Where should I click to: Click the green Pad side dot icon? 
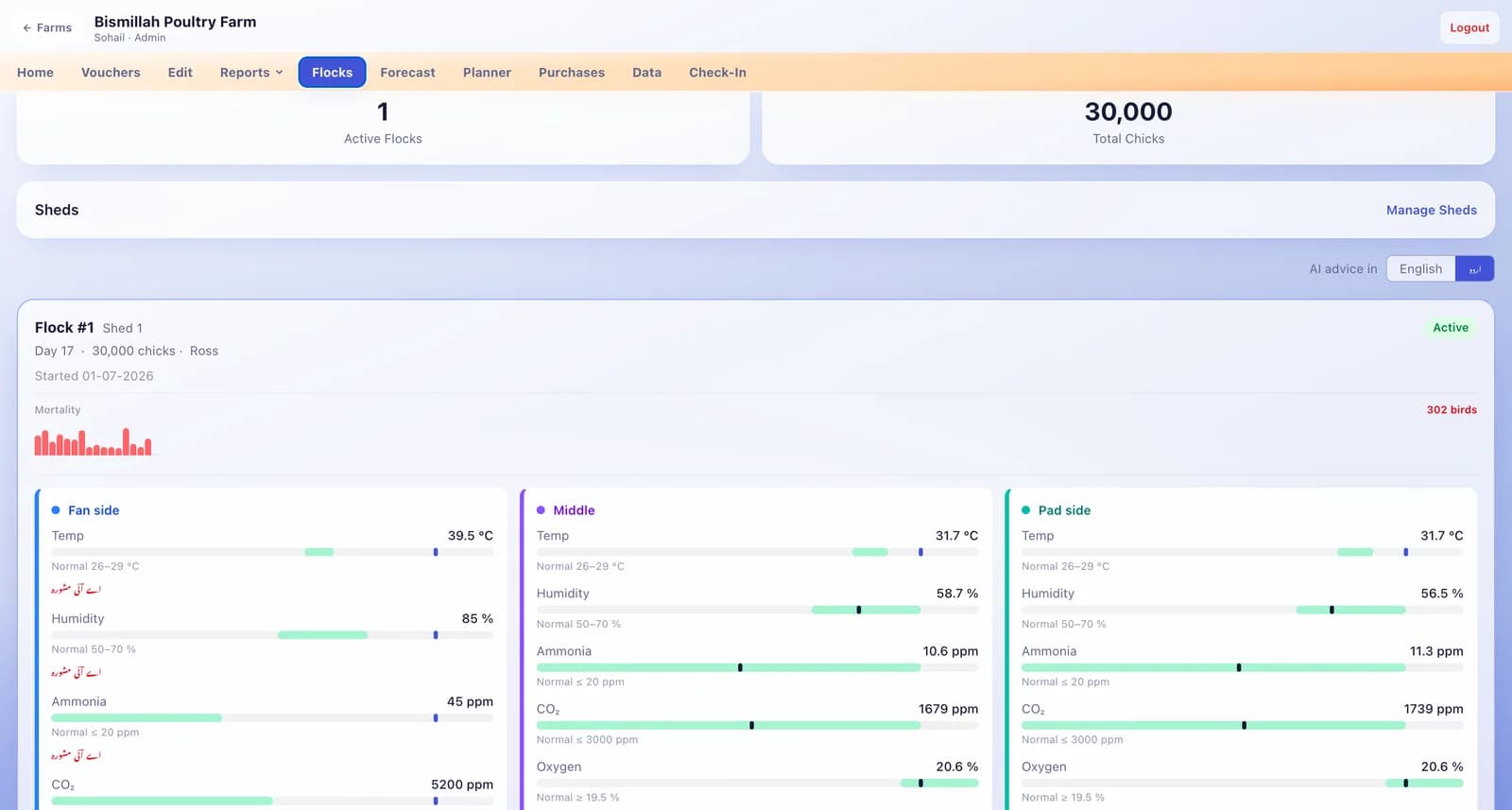[x=1026, y=510]
